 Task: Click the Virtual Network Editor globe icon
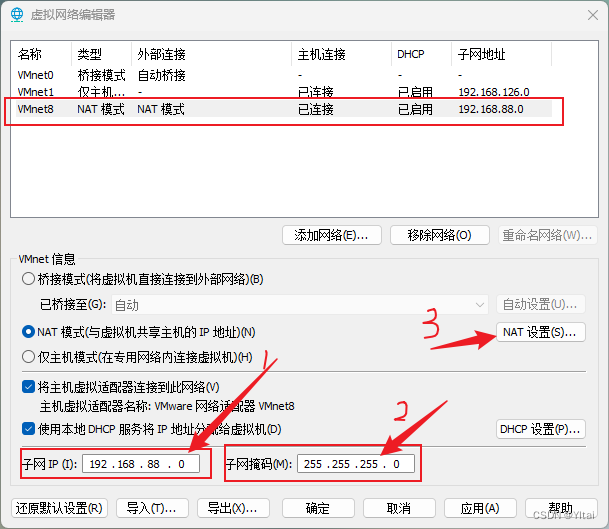[17, 15]
